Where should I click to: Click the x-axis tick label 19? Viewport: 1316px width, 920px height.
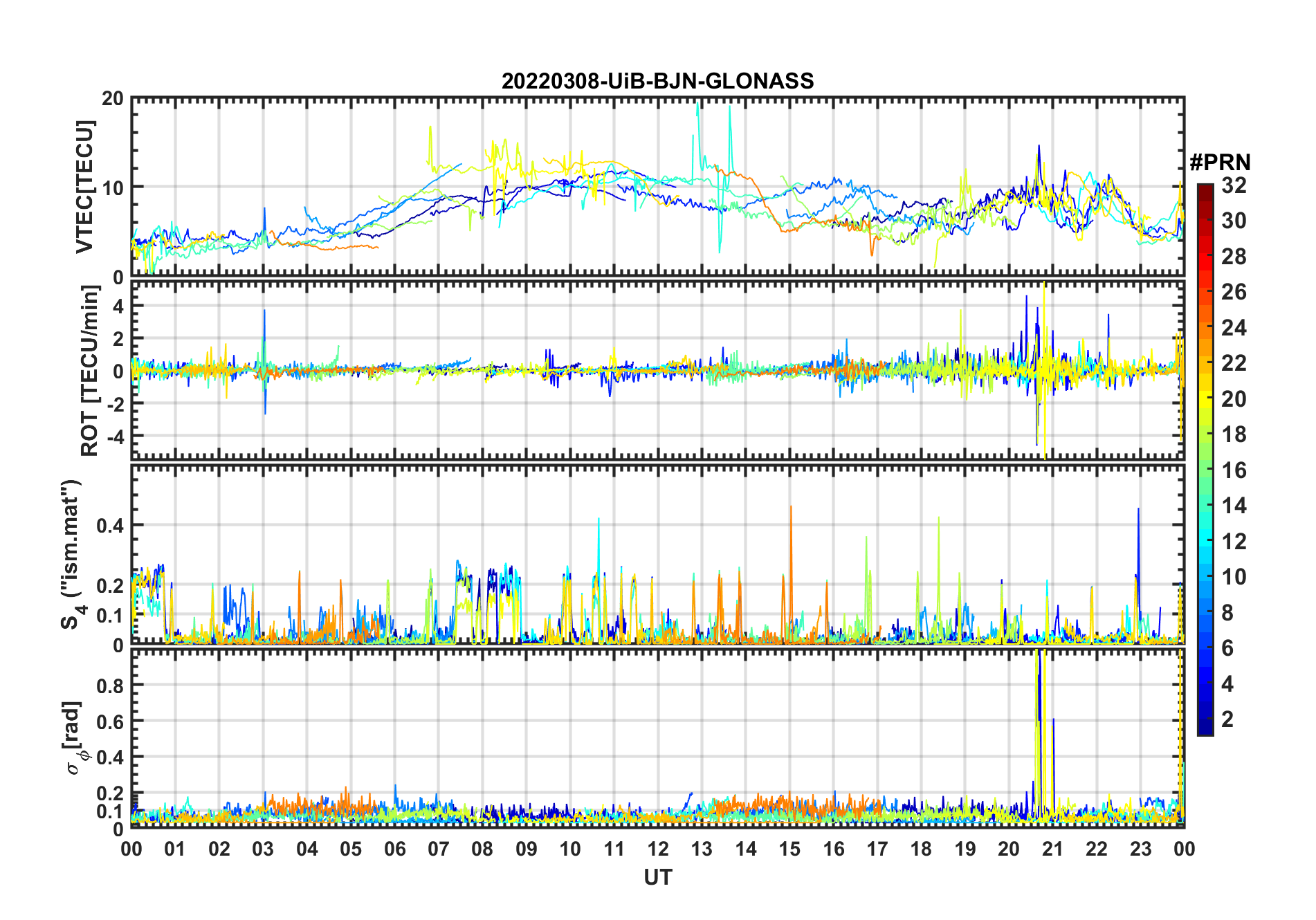pos(965,849)
